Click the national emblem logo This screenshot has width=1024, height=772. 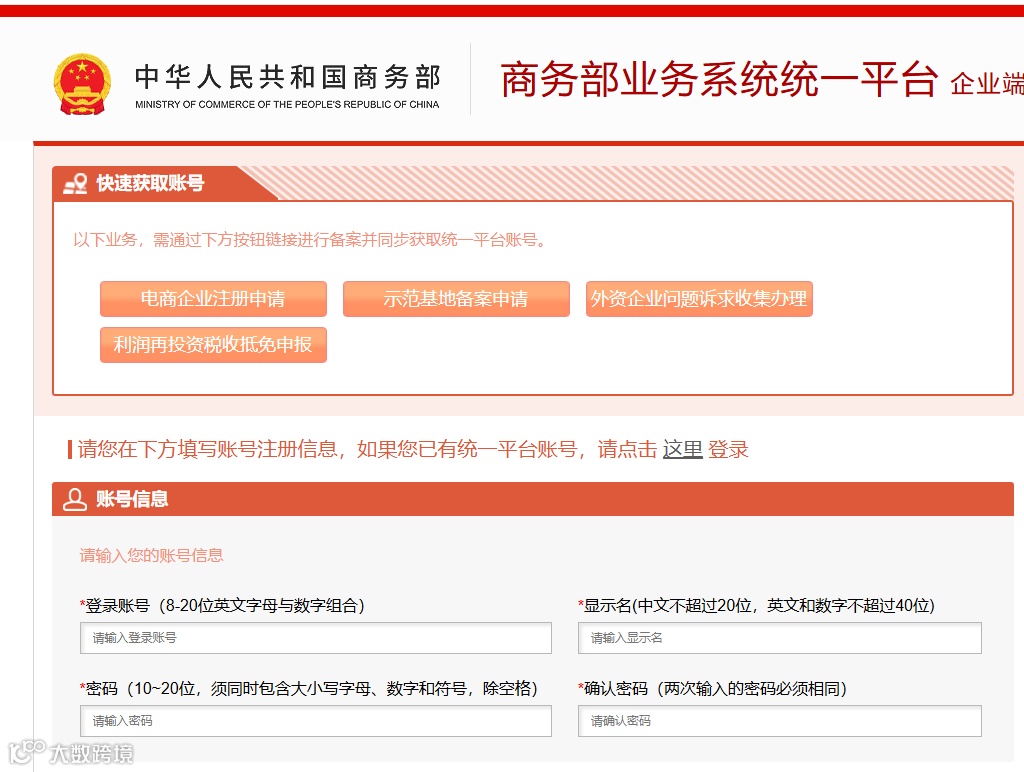[82, 84]
